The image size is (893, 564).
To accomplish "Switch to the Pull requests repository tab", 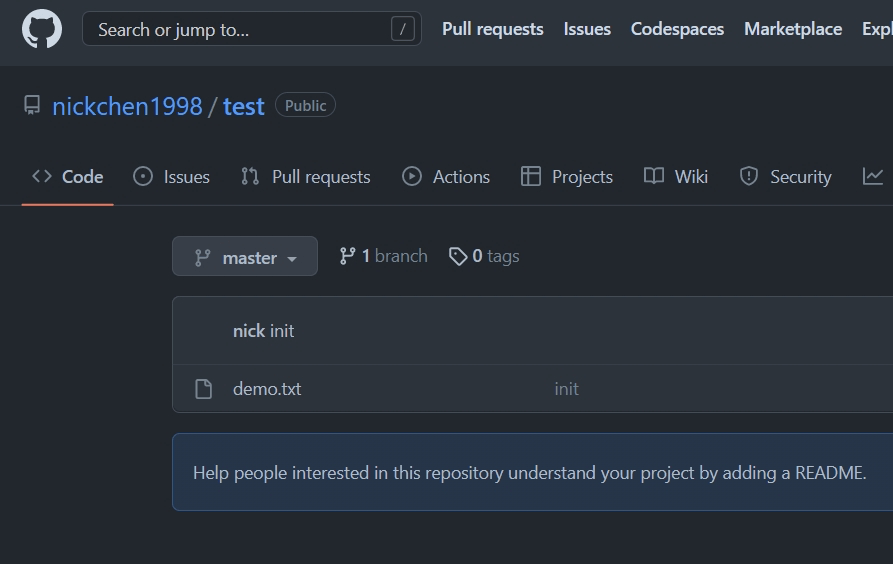I will 305,176.
